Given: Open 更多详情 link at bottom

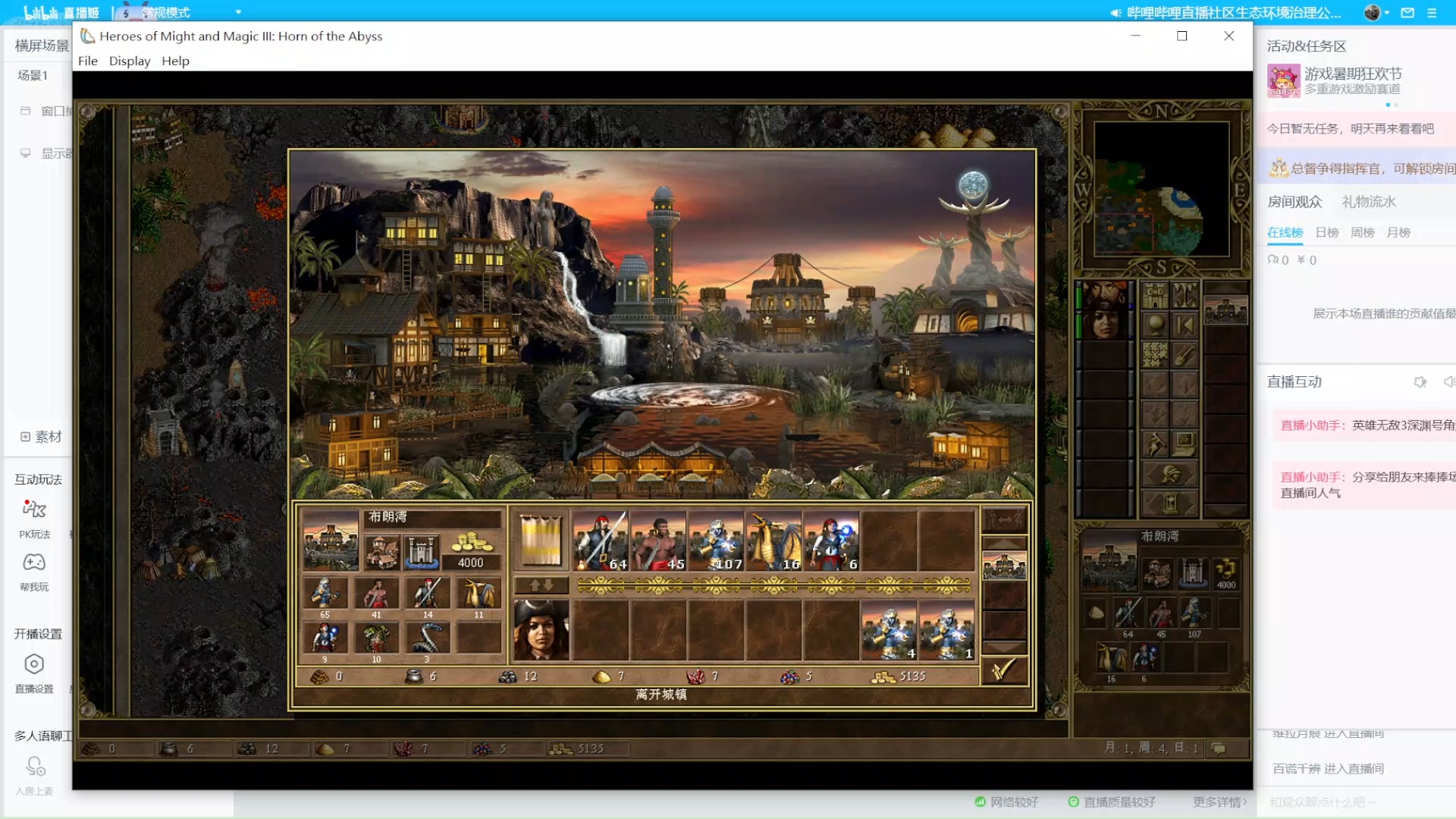Looking at the screenshot, I should point(1219,802).
